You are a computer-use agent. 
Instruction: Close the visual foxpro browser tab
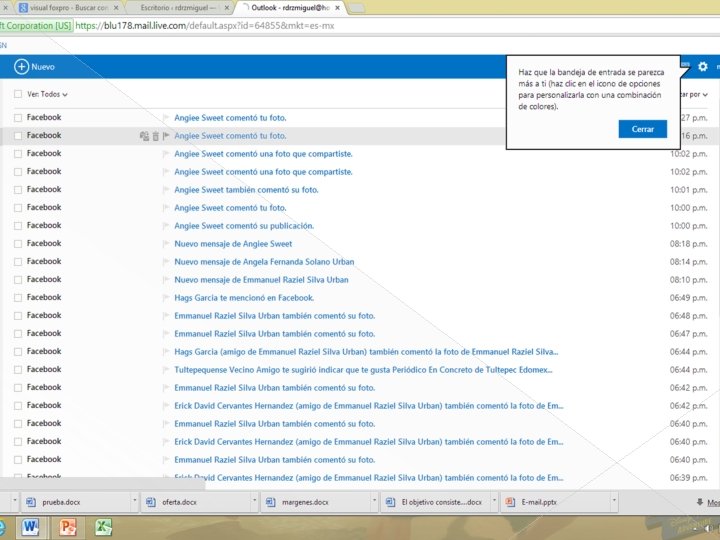point(116,8)
